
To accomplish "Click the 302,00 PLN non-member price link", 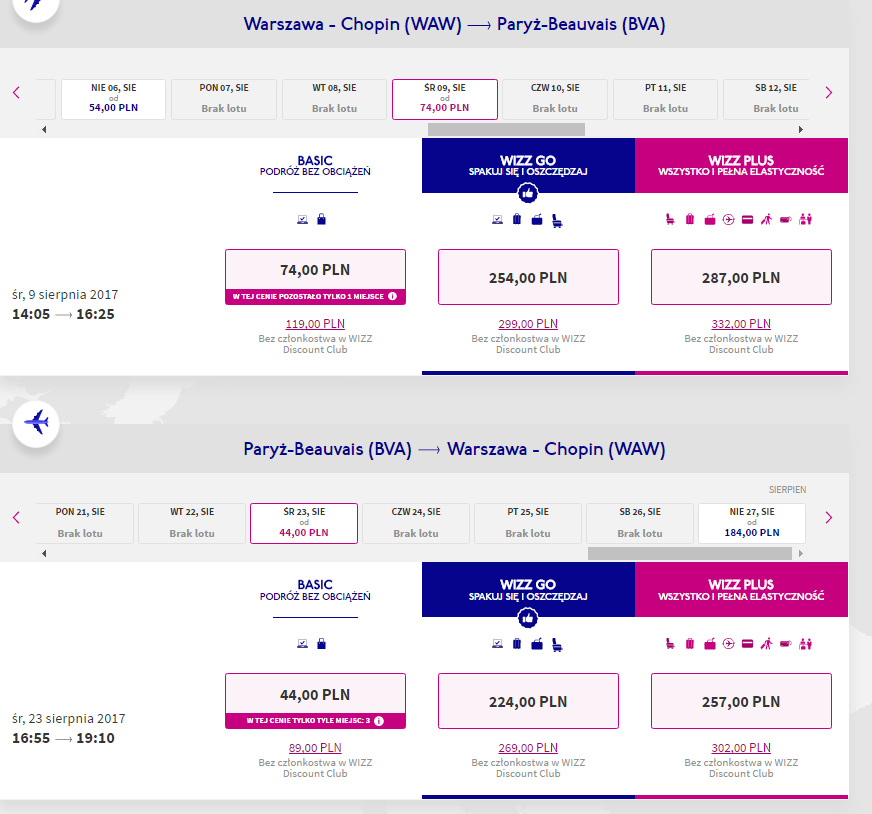I will click(741, 748).
